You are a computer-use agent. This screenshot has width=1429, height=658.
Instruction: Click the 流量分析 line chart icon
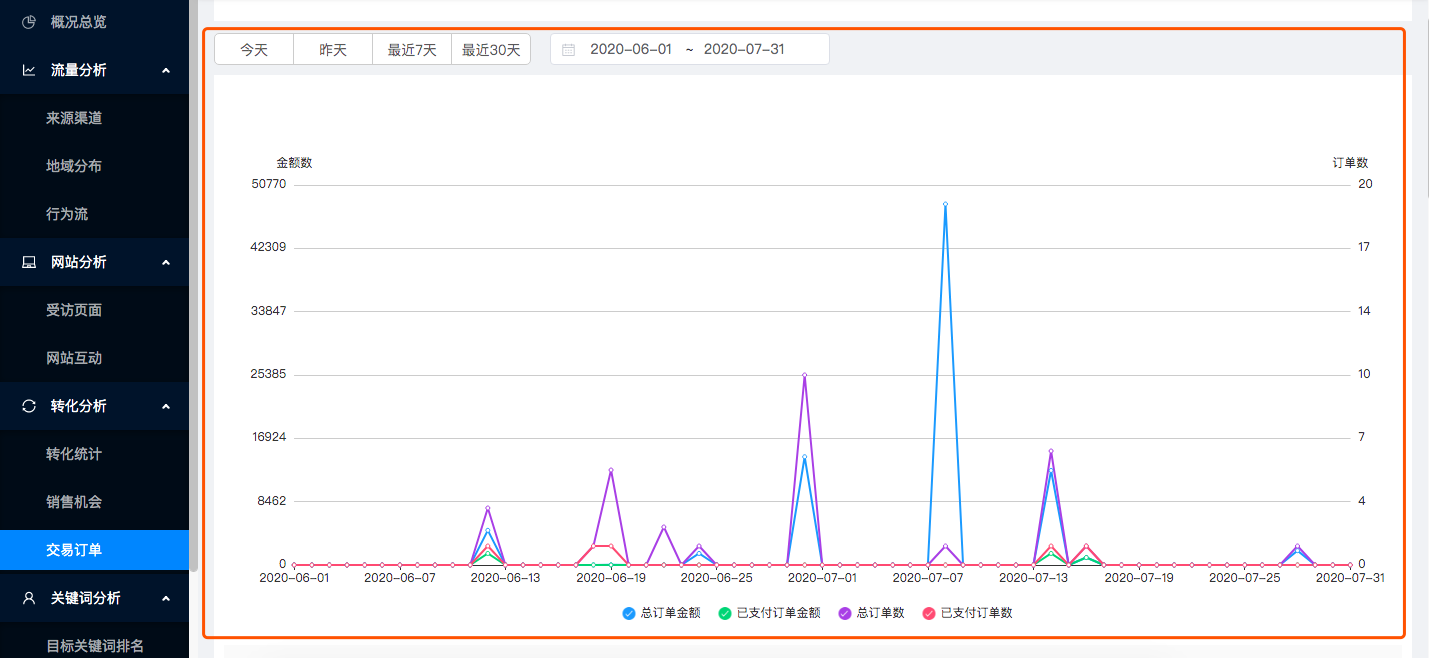click(x=29, y=70)
